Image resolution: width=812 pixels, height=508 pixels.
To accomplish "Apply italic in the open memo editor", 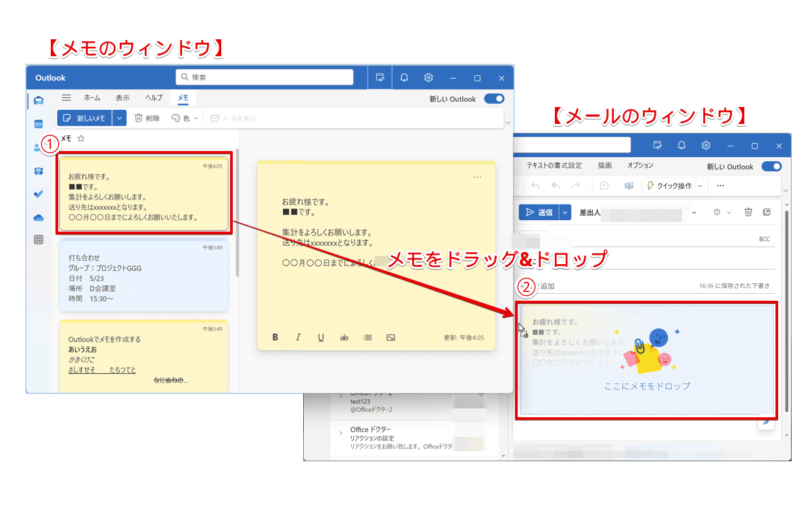I will pos(298,337).
